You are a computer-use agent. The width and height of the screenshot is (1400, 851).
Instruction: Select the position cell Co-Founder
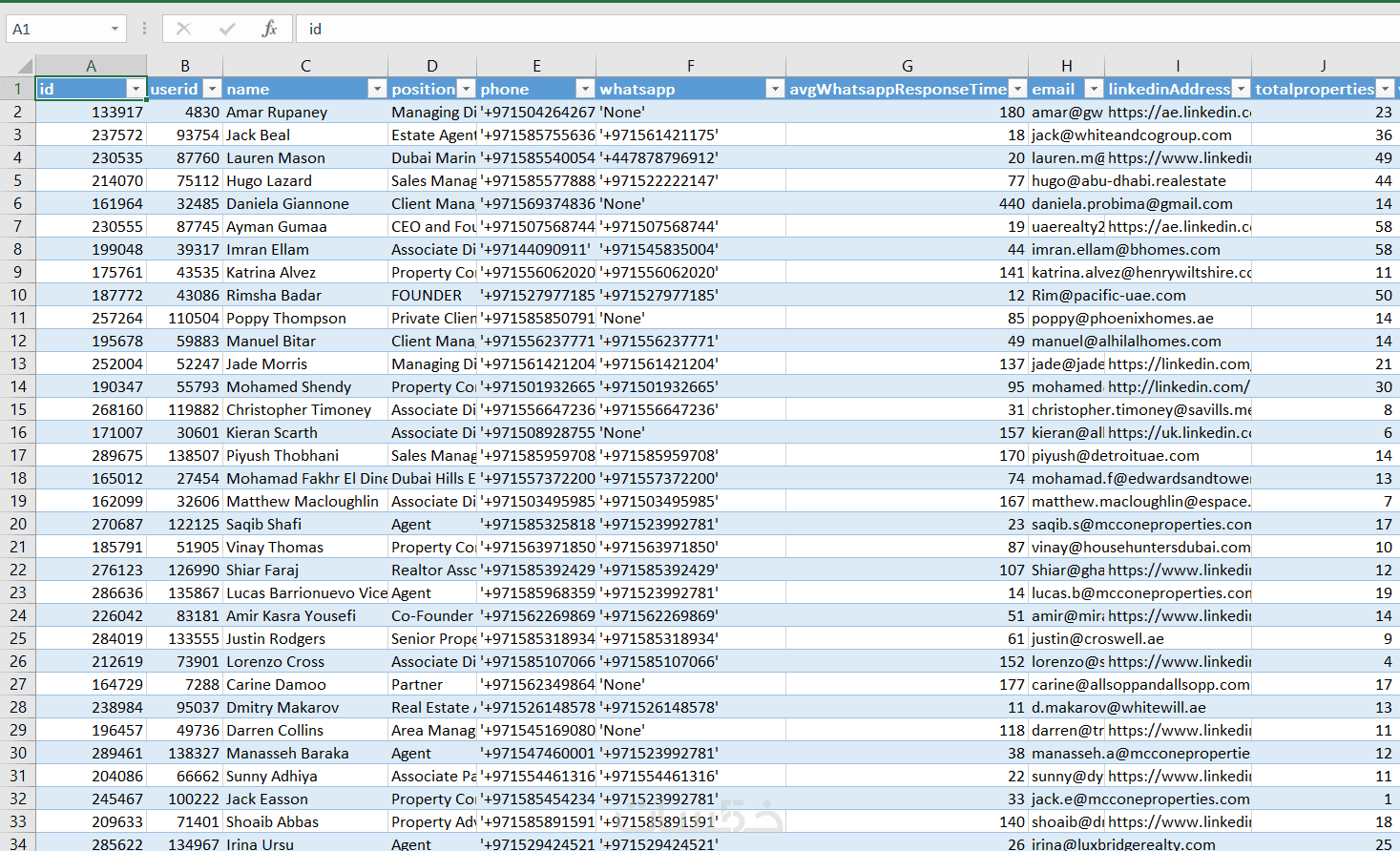point(432,615)
